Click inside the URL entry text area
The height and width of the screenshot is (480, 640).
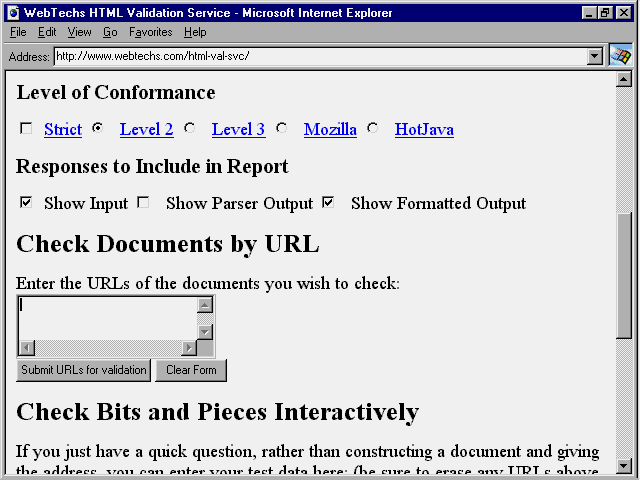pyautogui.click(x=107, y=318)
